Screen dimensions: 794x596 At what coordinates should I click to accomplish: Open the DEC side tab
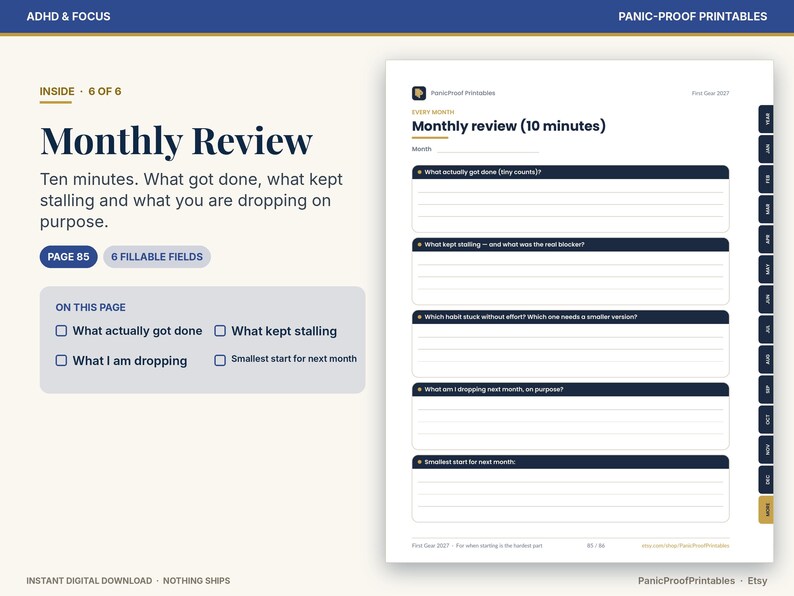point(766,480)
